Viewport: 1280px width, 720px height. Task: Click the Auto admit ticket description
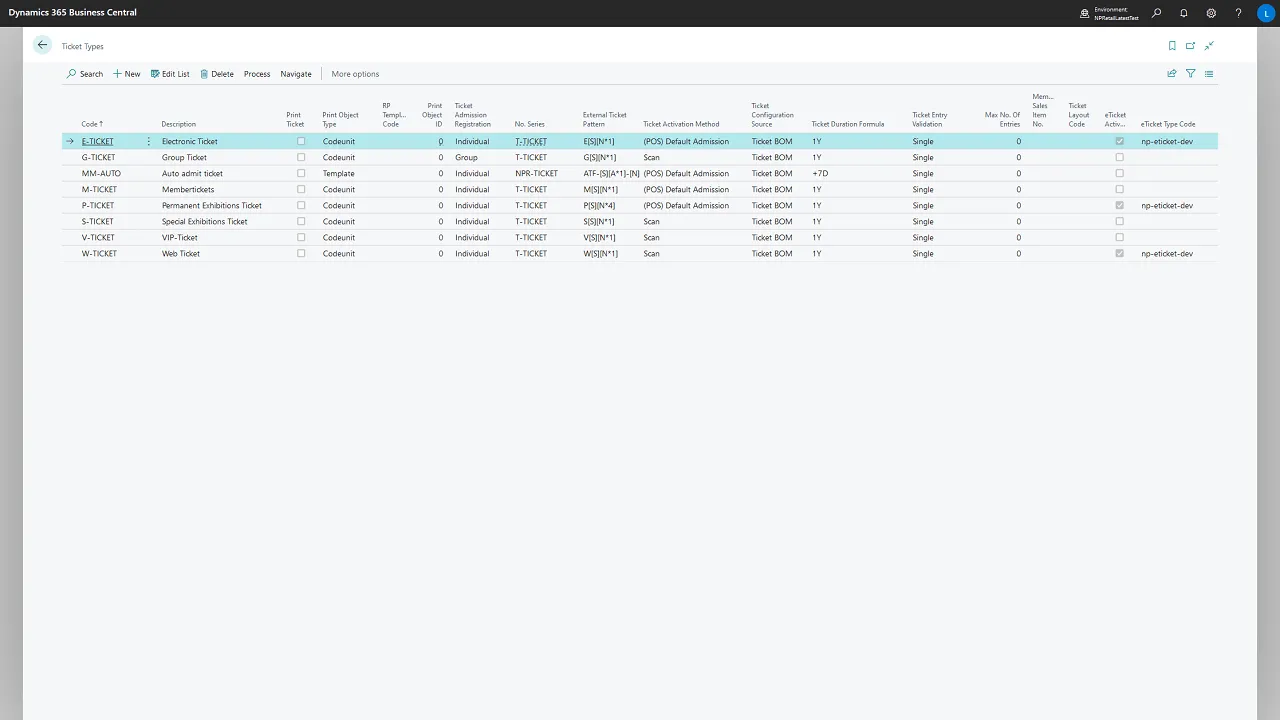(192, 174)
